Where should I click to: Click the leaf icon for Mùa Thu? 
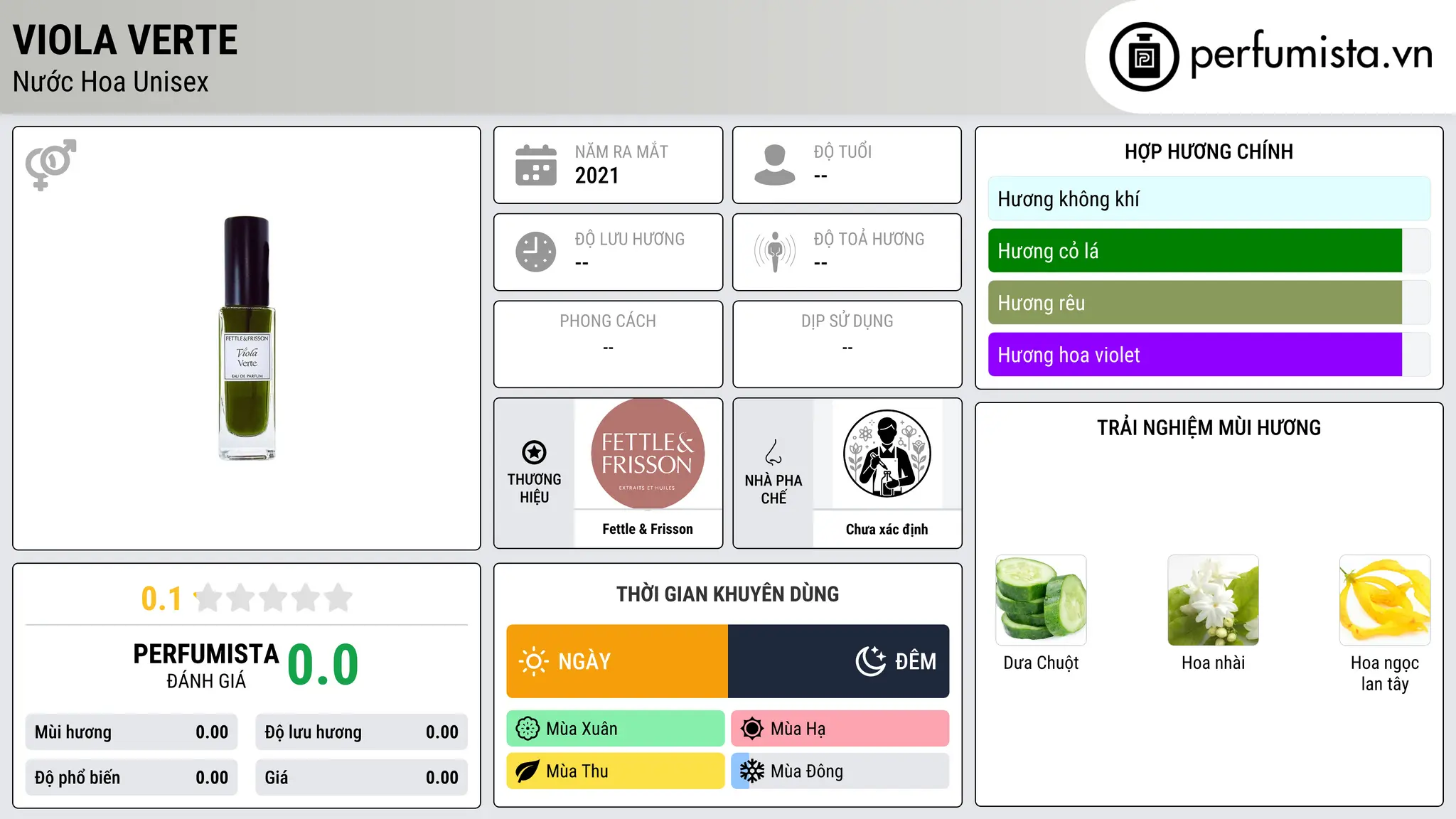pyautogui.click(x=528, y=771)
